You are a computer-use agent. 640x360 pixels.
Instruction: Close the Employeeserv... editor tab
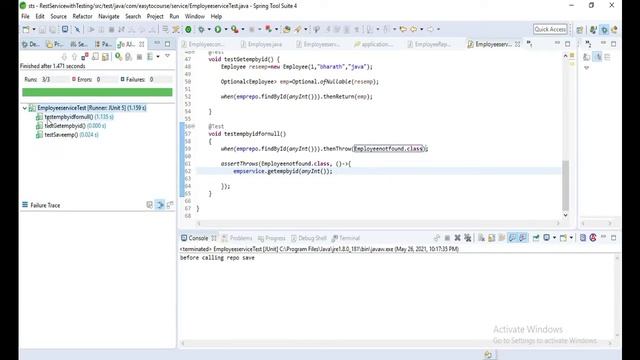[518, 44]
